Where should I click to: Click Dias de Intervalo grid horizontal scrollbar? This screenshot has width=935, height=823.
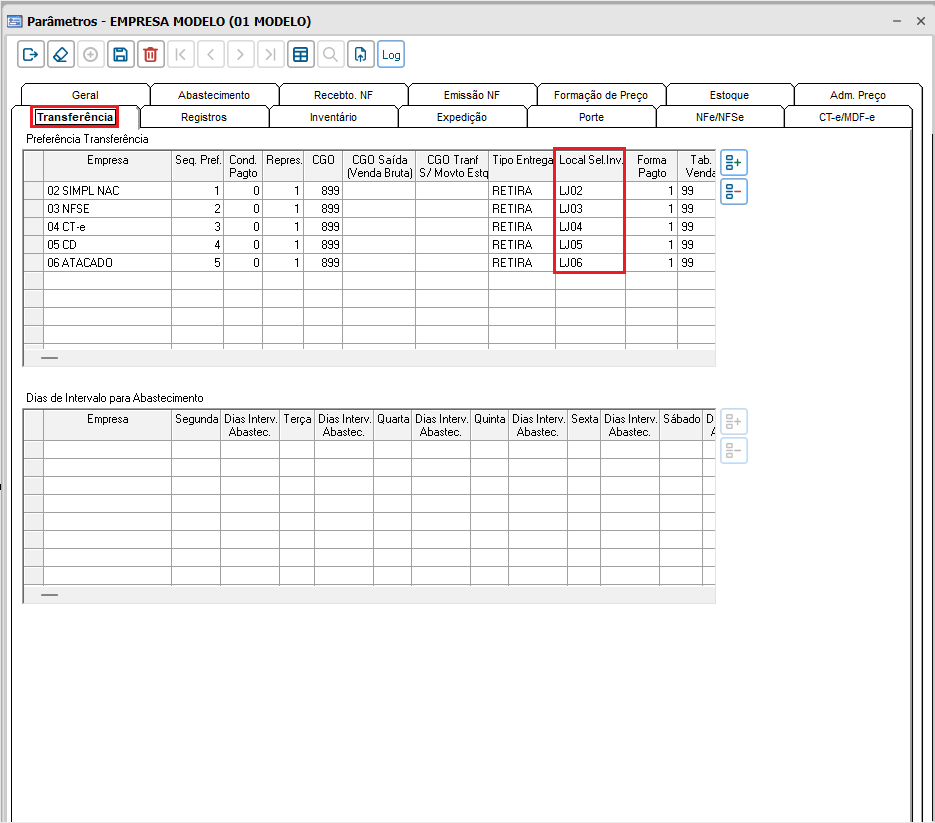point(369,595)
